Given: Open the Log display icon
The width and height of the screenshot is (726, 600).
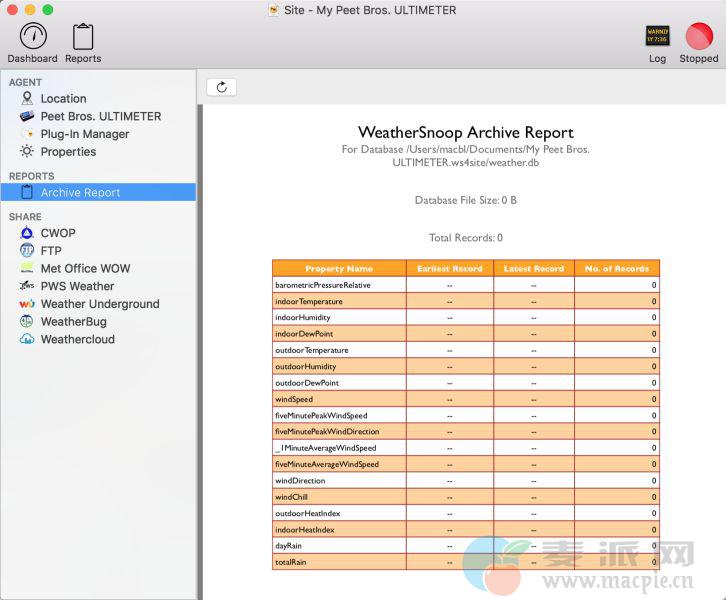Looking at the screenshot, I should (657, 37).
